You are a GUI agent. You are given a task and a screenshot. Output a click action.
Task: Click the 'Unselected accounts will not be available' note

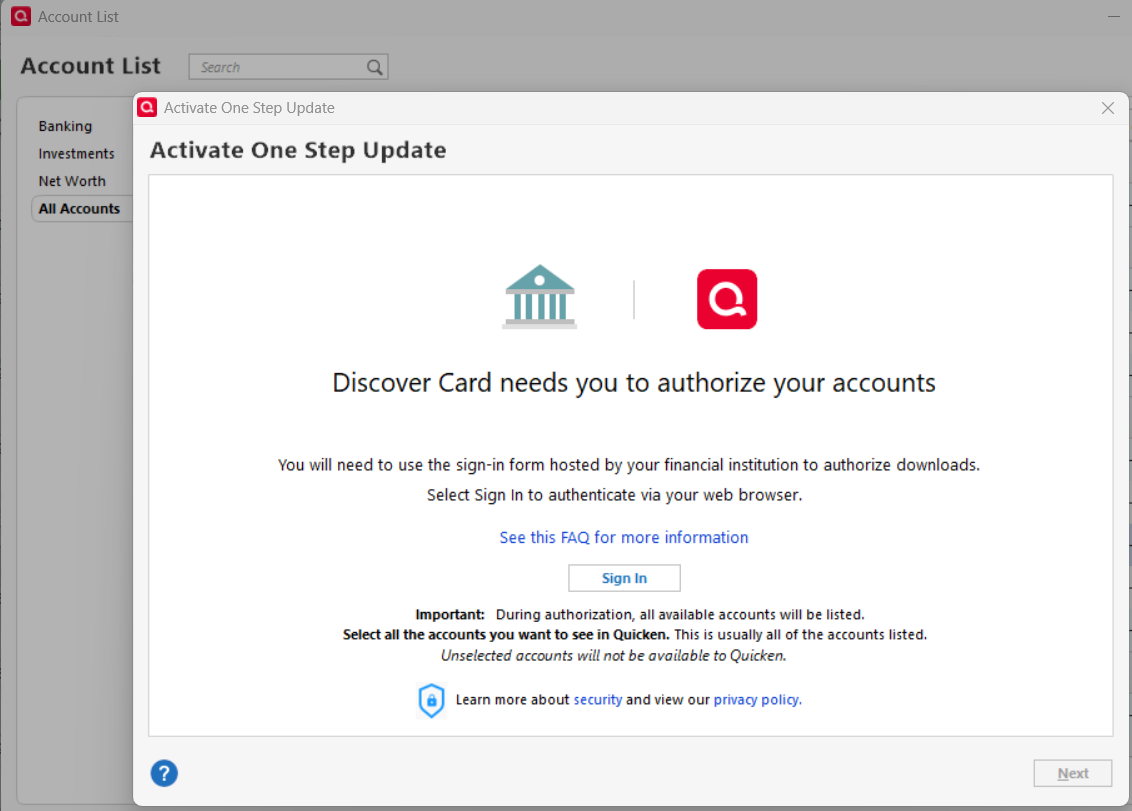pos(614,656)
